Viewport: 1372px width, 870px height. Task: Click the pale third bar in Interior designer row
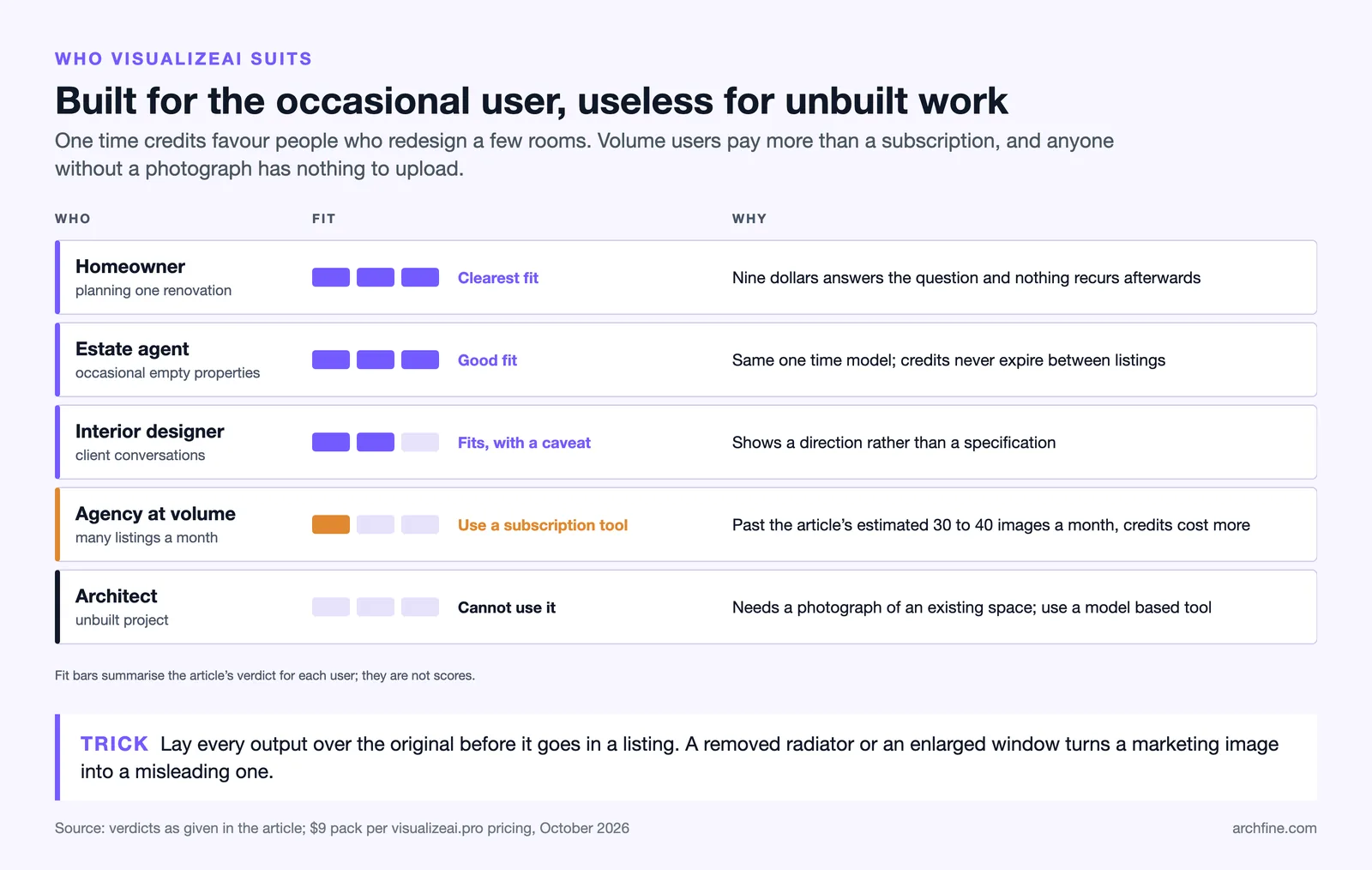(x=420, y=442)
